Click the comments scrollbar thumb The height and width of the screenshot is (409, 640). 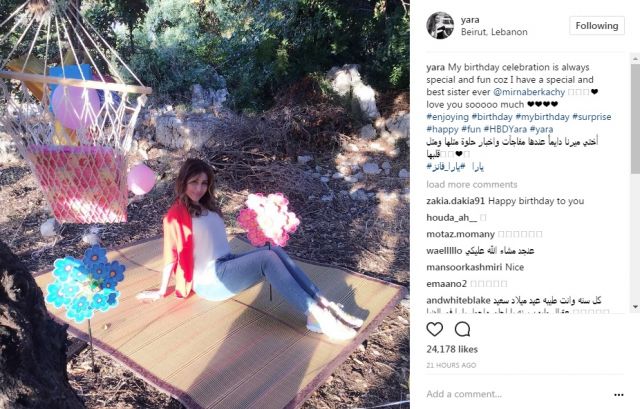click(635, 118)
